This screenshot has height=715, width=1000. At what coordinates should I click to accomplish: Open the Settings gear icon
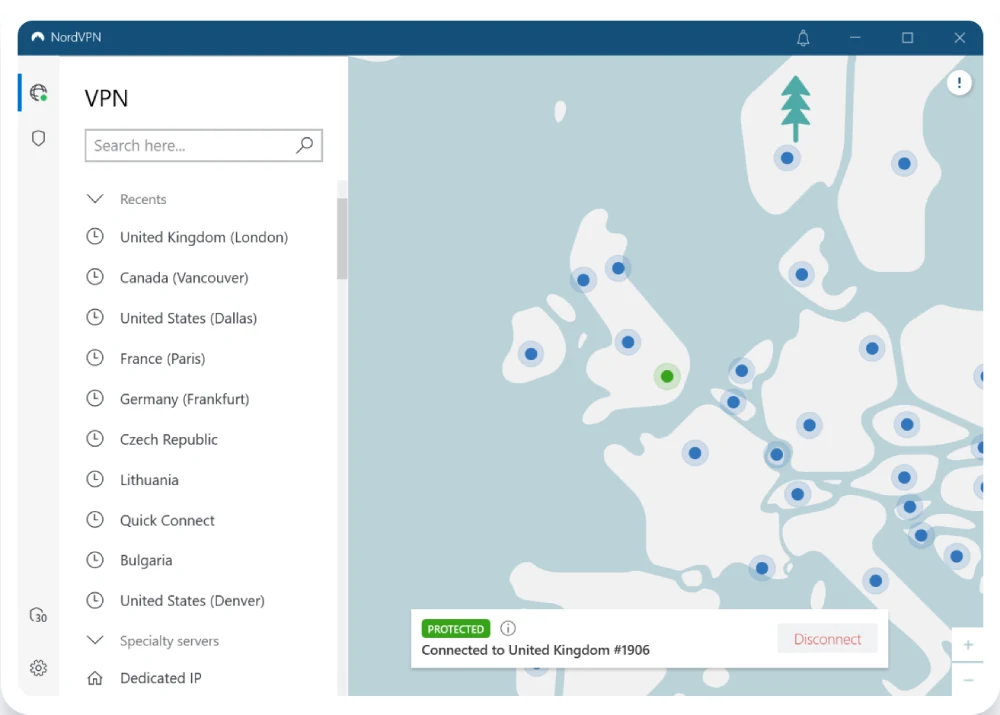(38, 667)
